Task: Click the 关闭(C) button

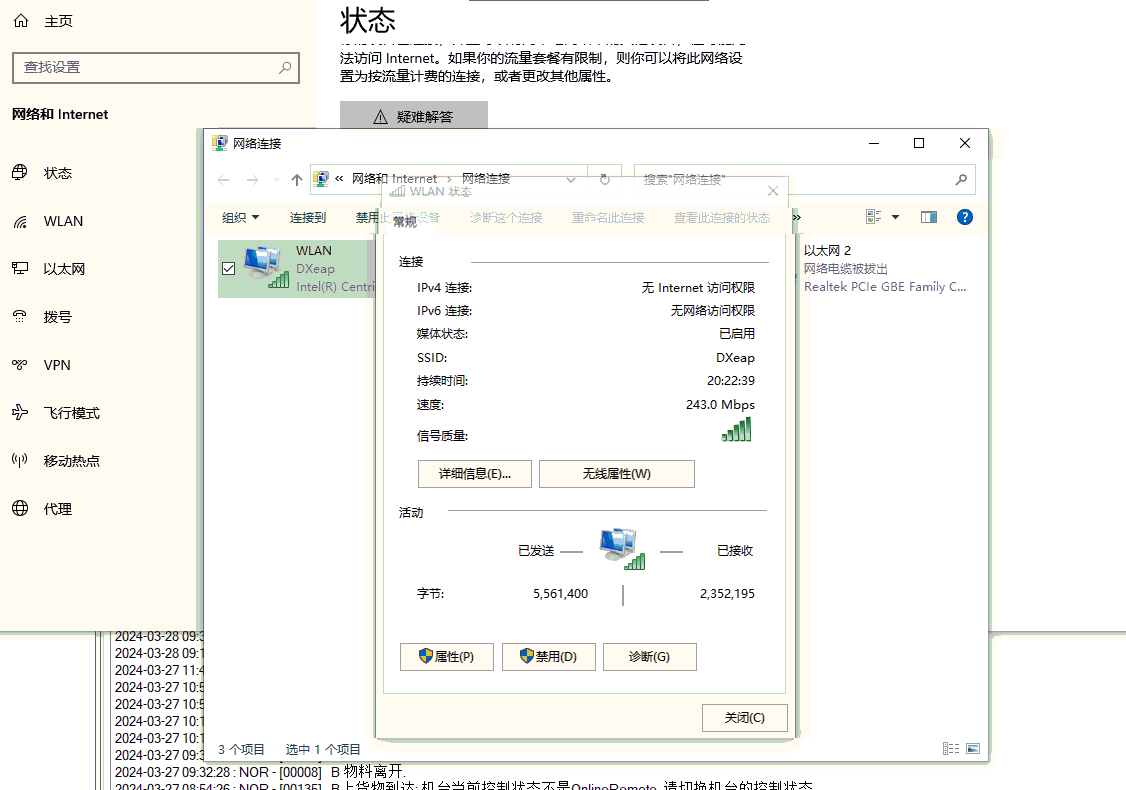Action: pyautogui.click(x=745, y=717)
